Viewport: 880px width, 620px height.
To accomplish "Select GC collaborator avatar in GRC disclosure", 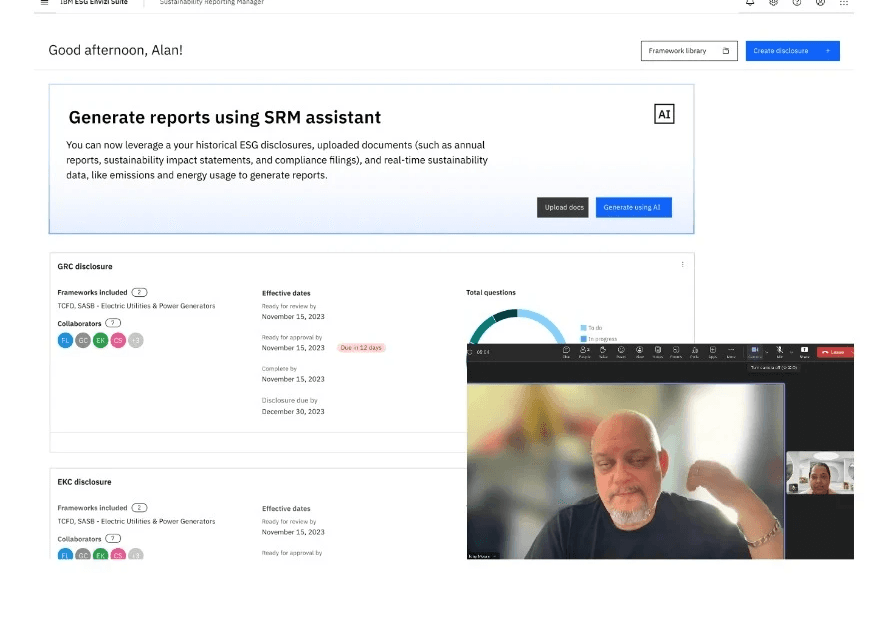I will (83, 340).
